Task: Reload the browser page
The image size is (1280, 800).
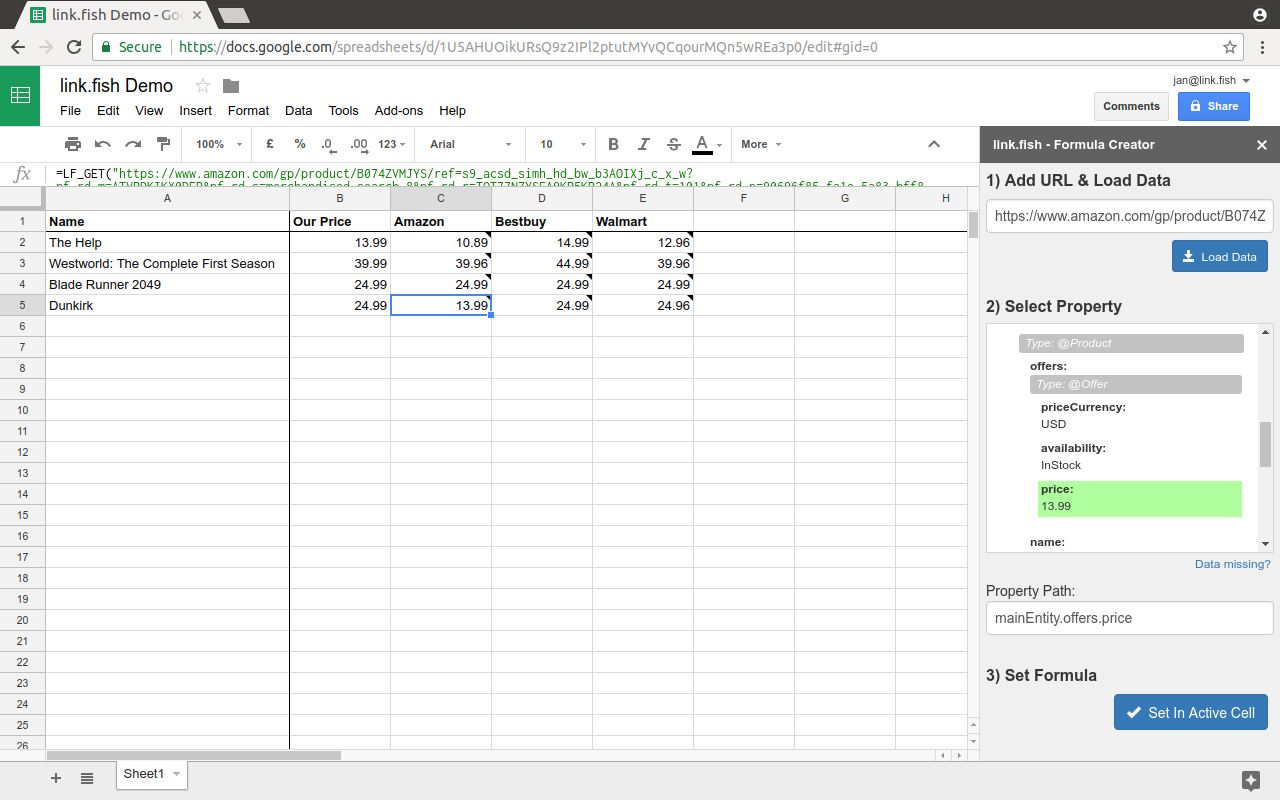Action: pos(73,47)
